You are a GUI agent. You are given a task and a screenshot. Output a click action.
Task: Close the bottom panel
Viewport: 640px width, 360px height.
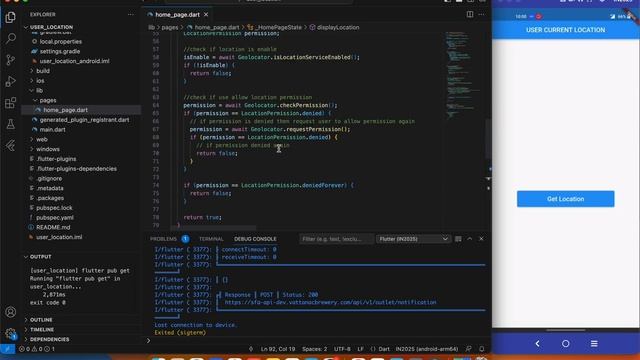pyautogui.click(x=481, y=239)
